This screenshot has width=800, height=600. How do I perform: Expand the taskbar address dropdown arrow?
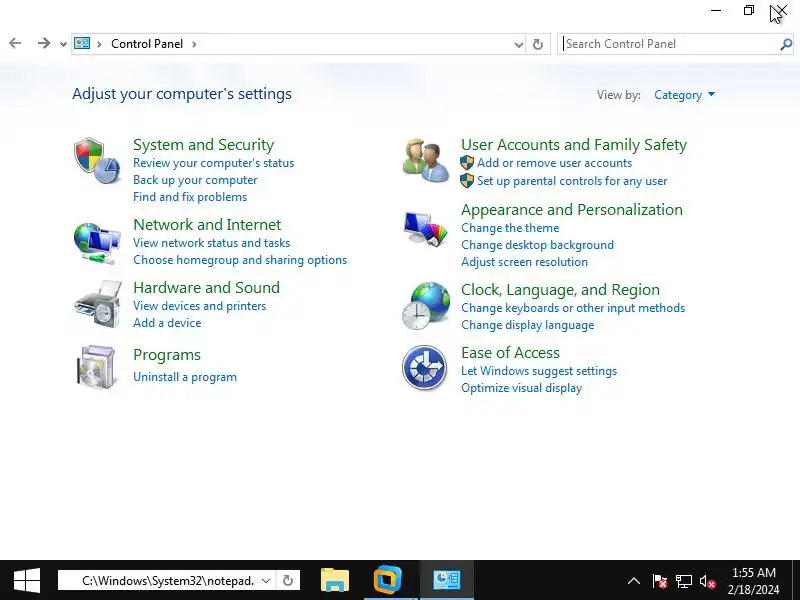pyautogui.click(x=266, y=581)
